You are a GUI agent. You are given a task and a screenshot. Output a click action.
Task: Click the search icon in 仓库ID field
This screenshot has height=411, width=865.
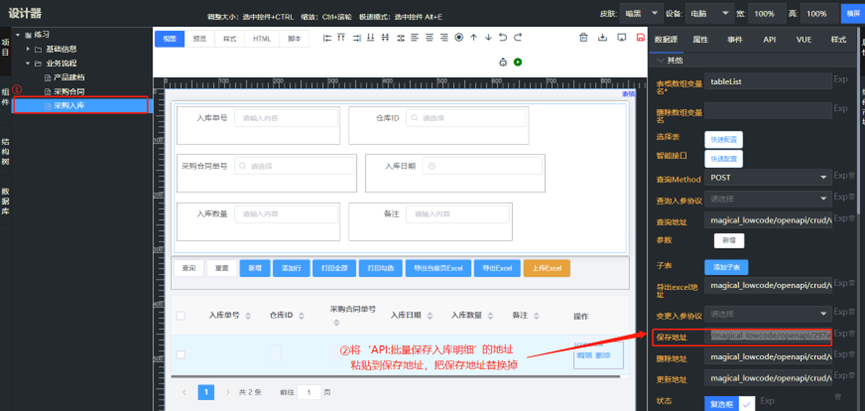click(x=414, y=118)
